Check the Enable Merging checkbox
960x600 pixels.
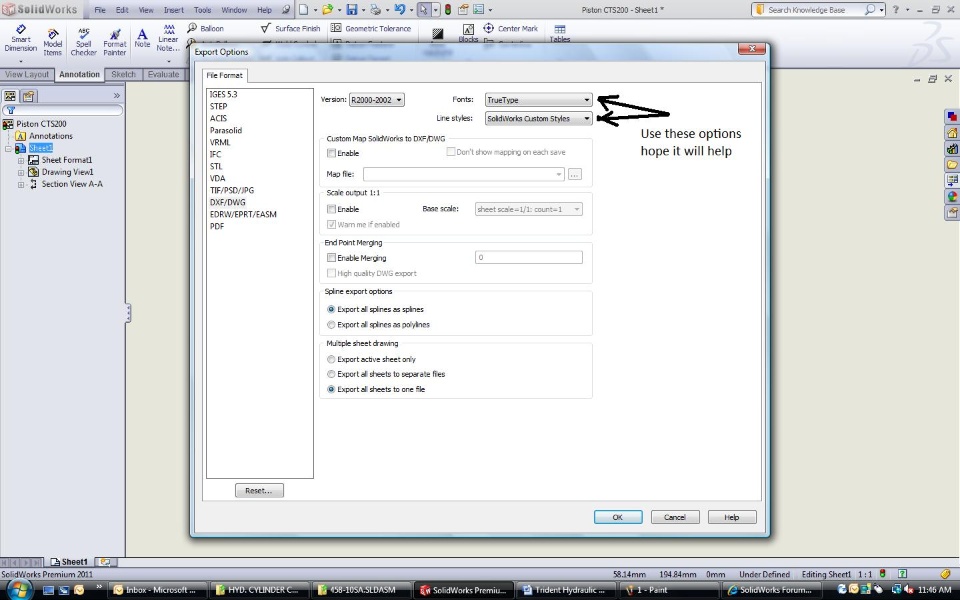click(x=331, y=258)
